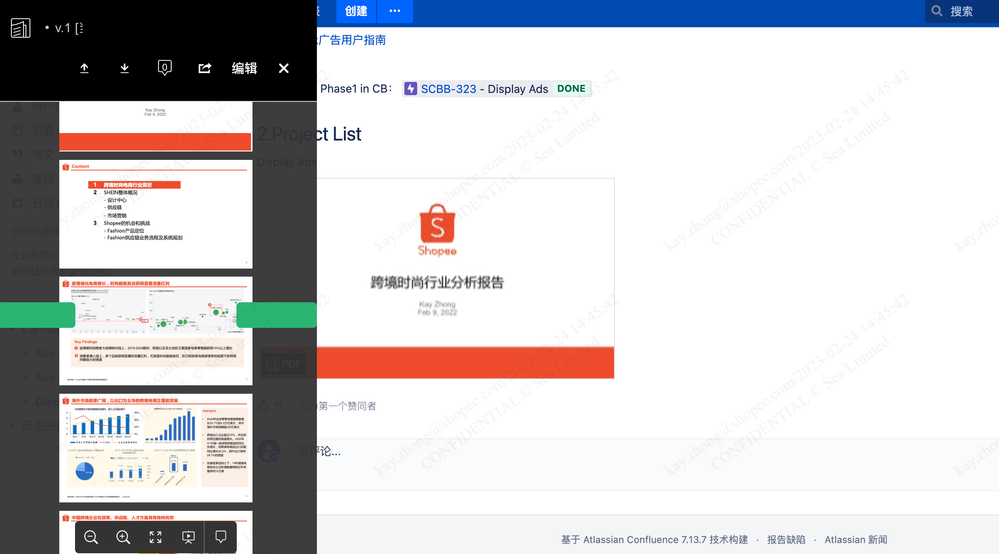Download the previewed file
The width and height of the screenshot is (999, 554).
tap(124, 68)
